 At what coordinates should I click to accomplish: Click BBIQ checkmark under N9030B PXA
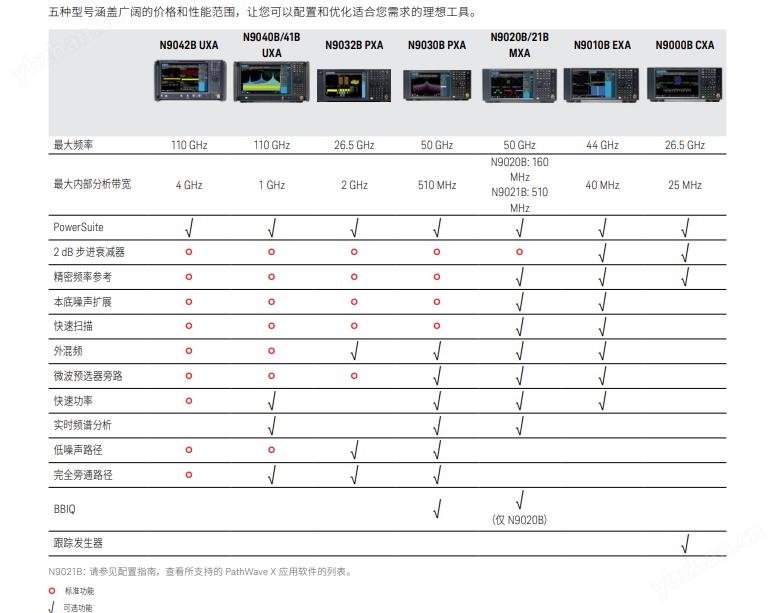tap(437, 508)
